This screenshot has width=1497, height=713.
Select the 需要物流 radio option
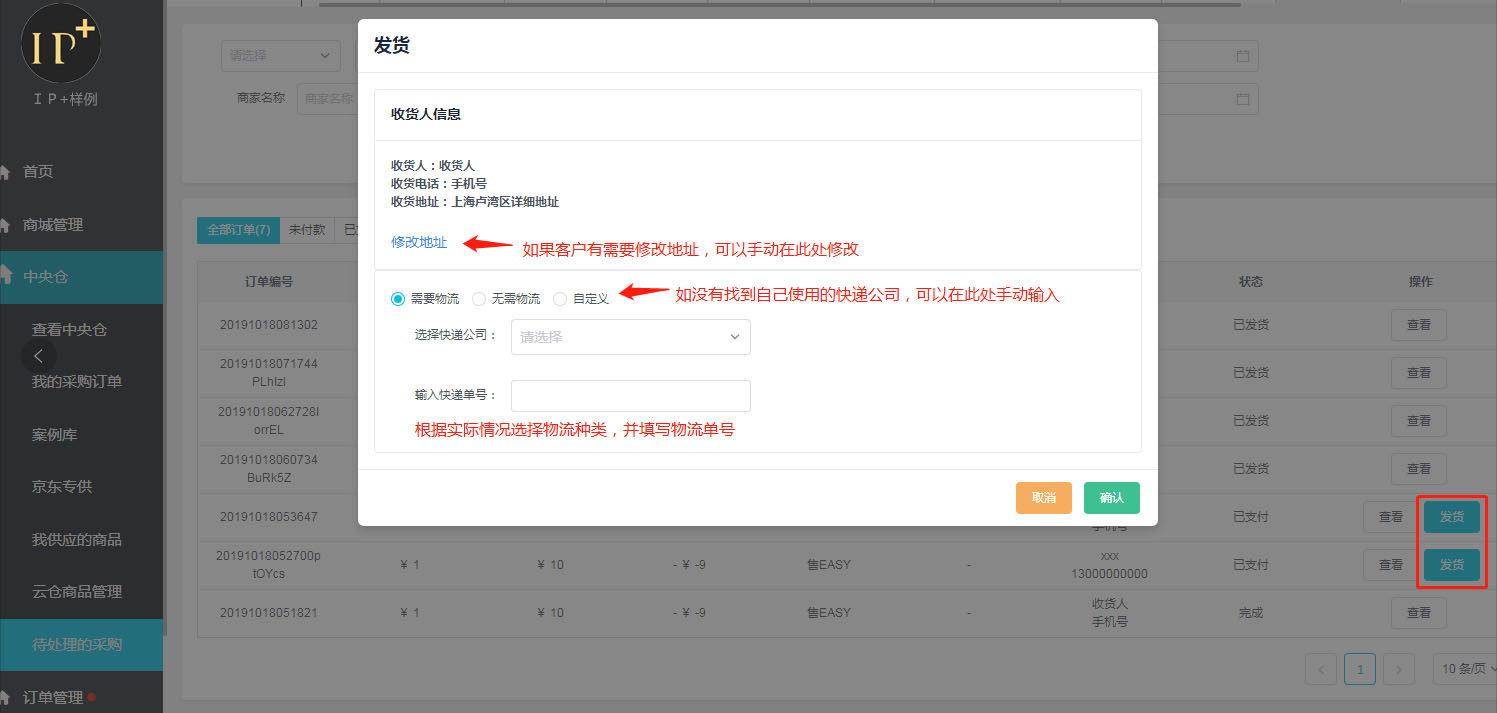pos(398,299)
